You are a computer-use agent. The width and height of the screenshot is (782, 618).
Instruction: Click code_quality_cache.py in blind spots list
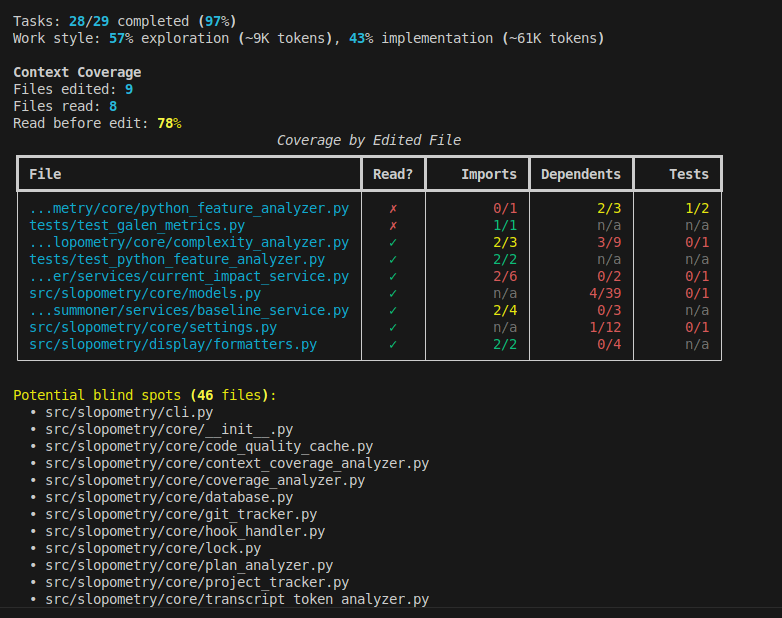coord(209,446)
